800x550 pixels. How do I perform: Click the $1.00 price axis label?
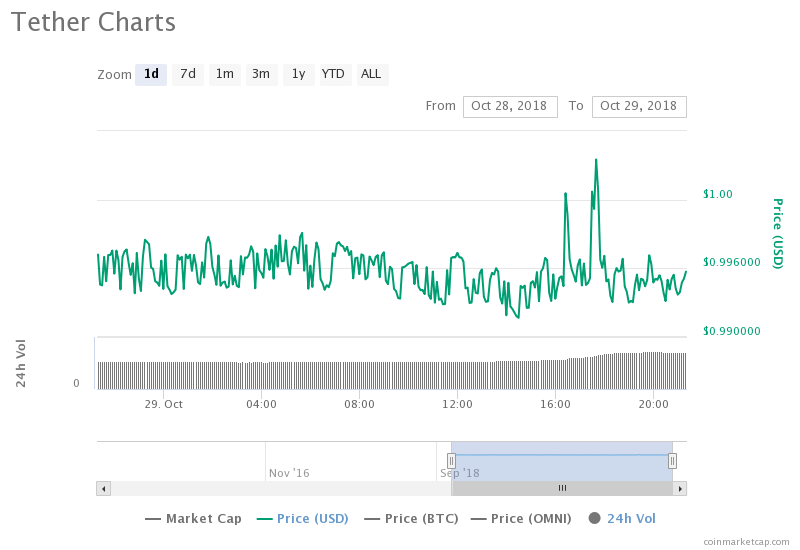tap(717, 194)
